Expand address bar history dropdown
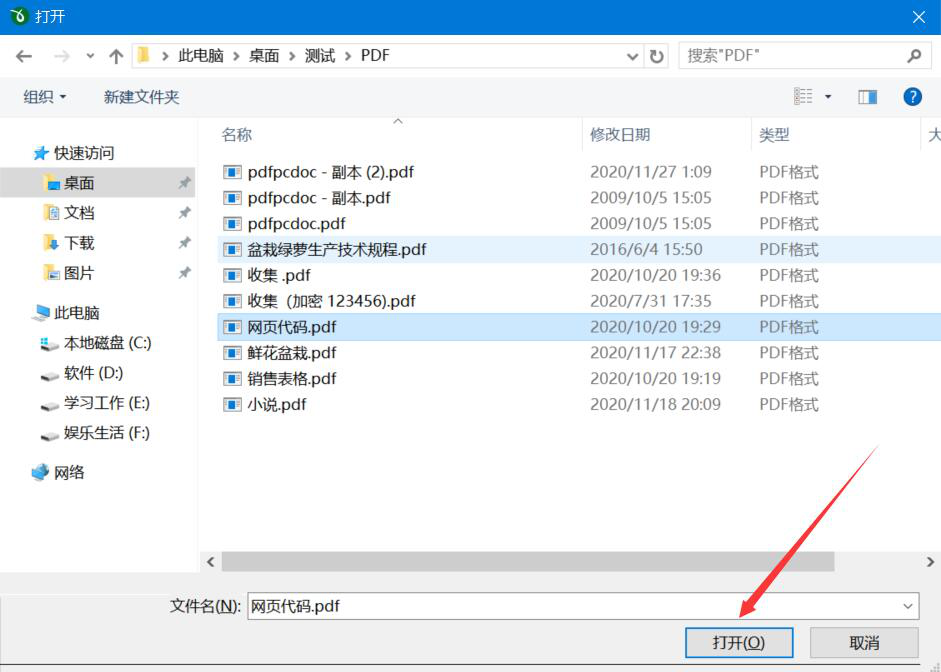 tap(632, 56)
